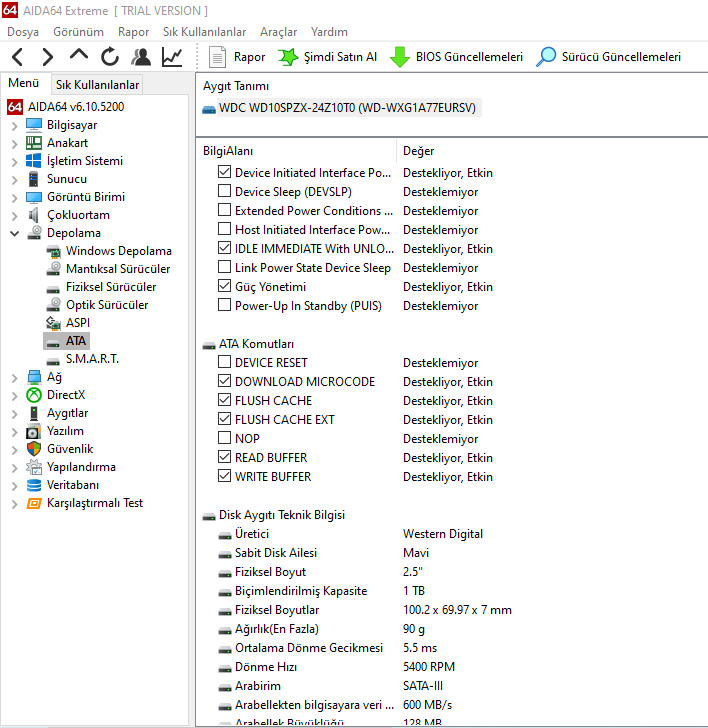Go forward with the right arrow
The image size is (708, 728).
coord(47,57)
